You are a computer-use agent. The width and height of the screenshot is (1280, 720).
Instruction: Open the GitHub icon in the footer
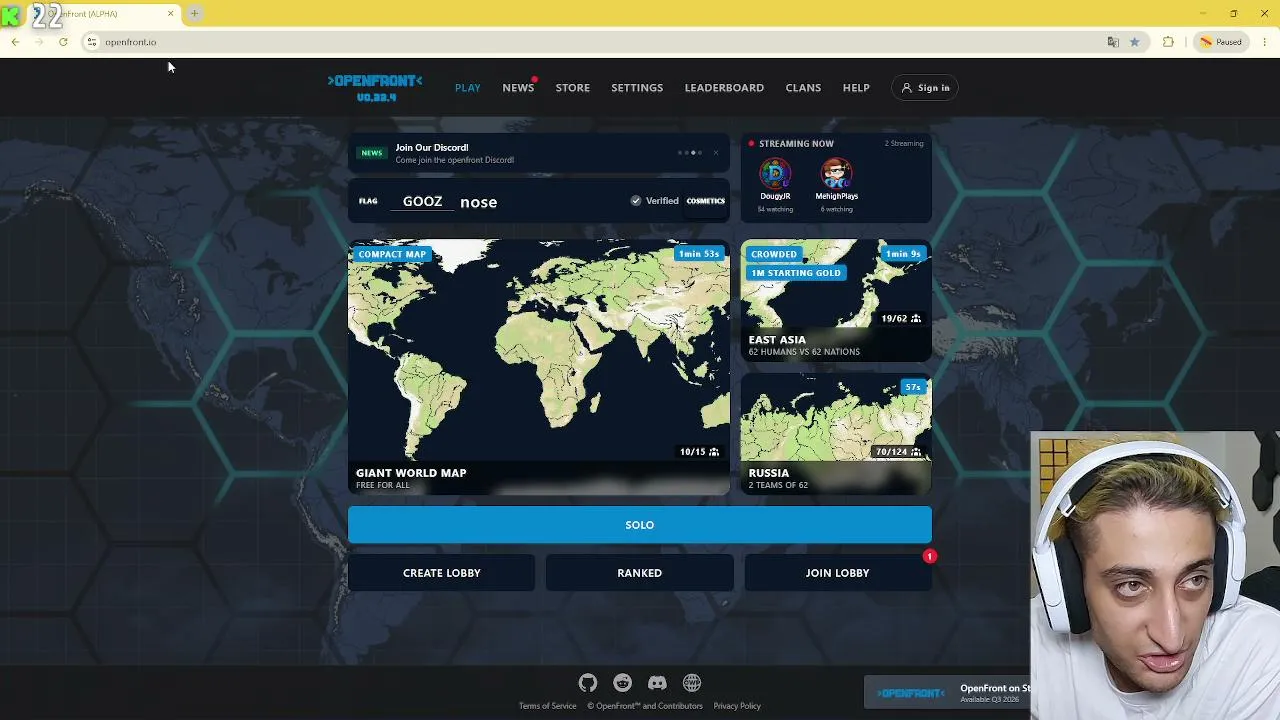pyautogui.click(x=588, y=683)
